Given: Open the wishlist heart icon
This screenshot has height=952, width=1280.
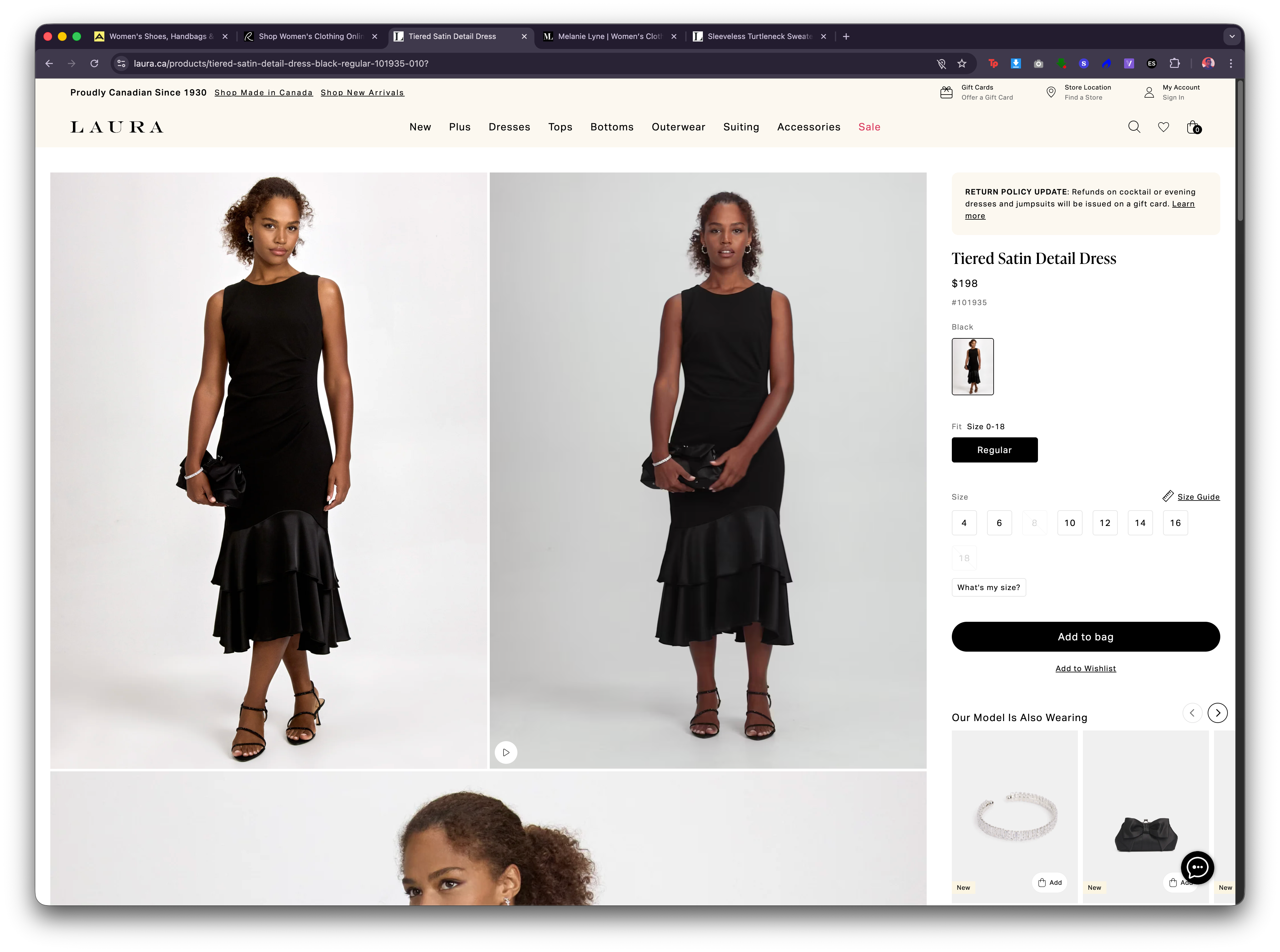Looking at the screenshot, I should [x=1163, y=127].
